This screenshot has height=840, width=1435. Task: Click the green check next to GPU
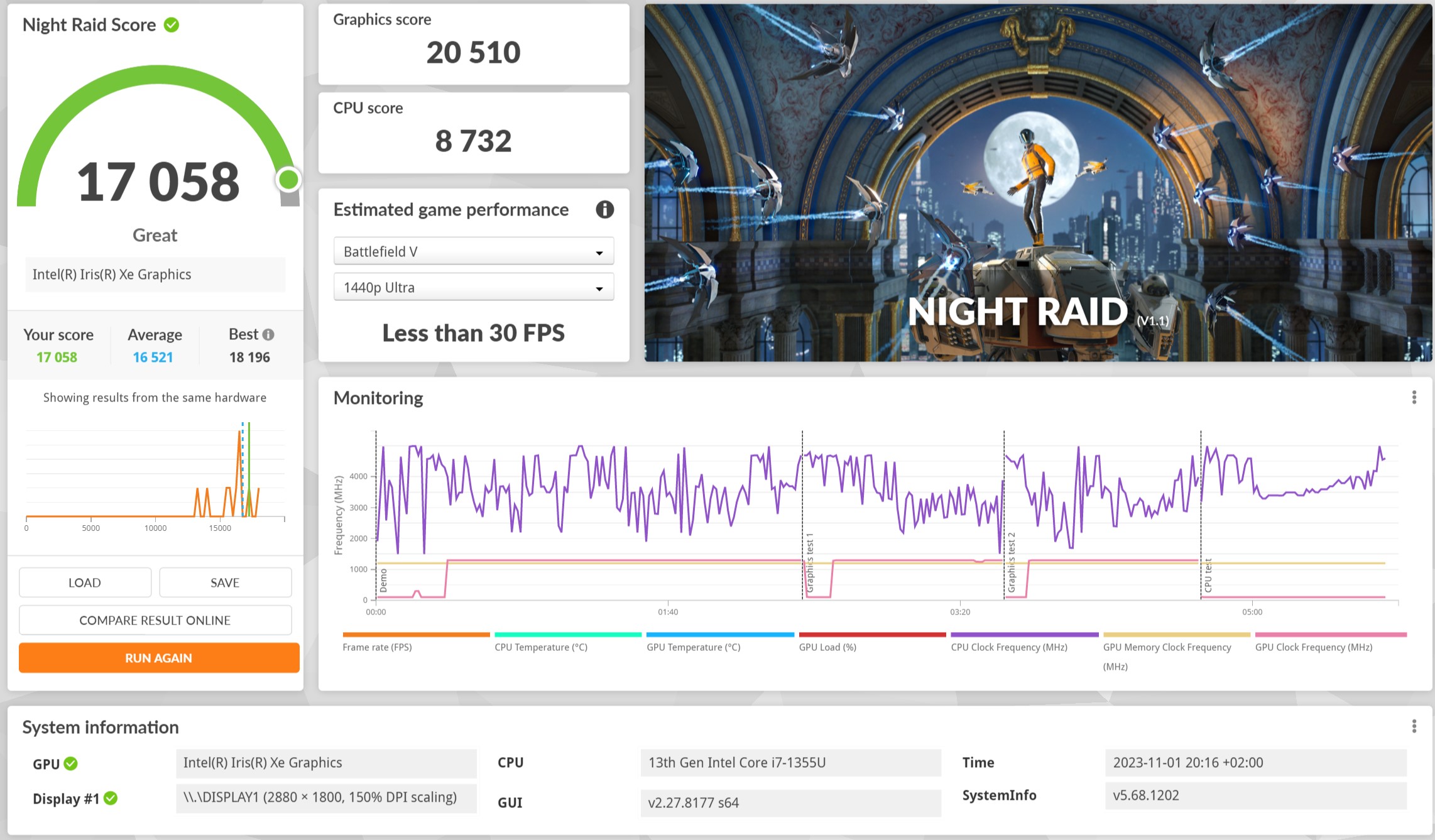tap(71, 763)
